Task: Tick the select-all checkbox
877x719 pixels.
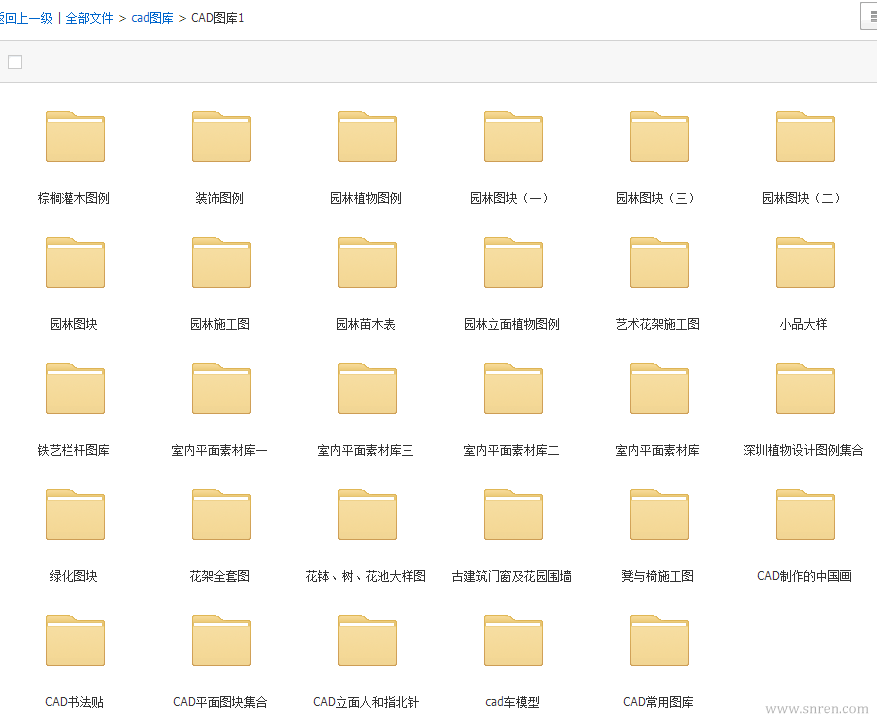Action: pyautogui.click(x=15, y=62)
